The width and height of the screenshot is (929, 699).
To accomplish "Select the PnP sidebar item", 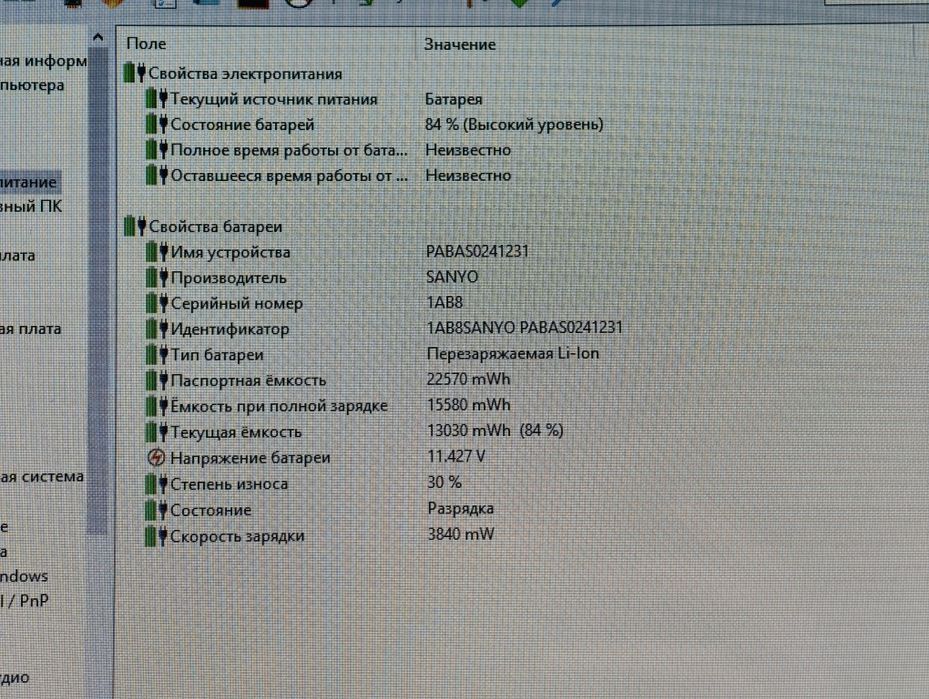I will tap(25, 601).
